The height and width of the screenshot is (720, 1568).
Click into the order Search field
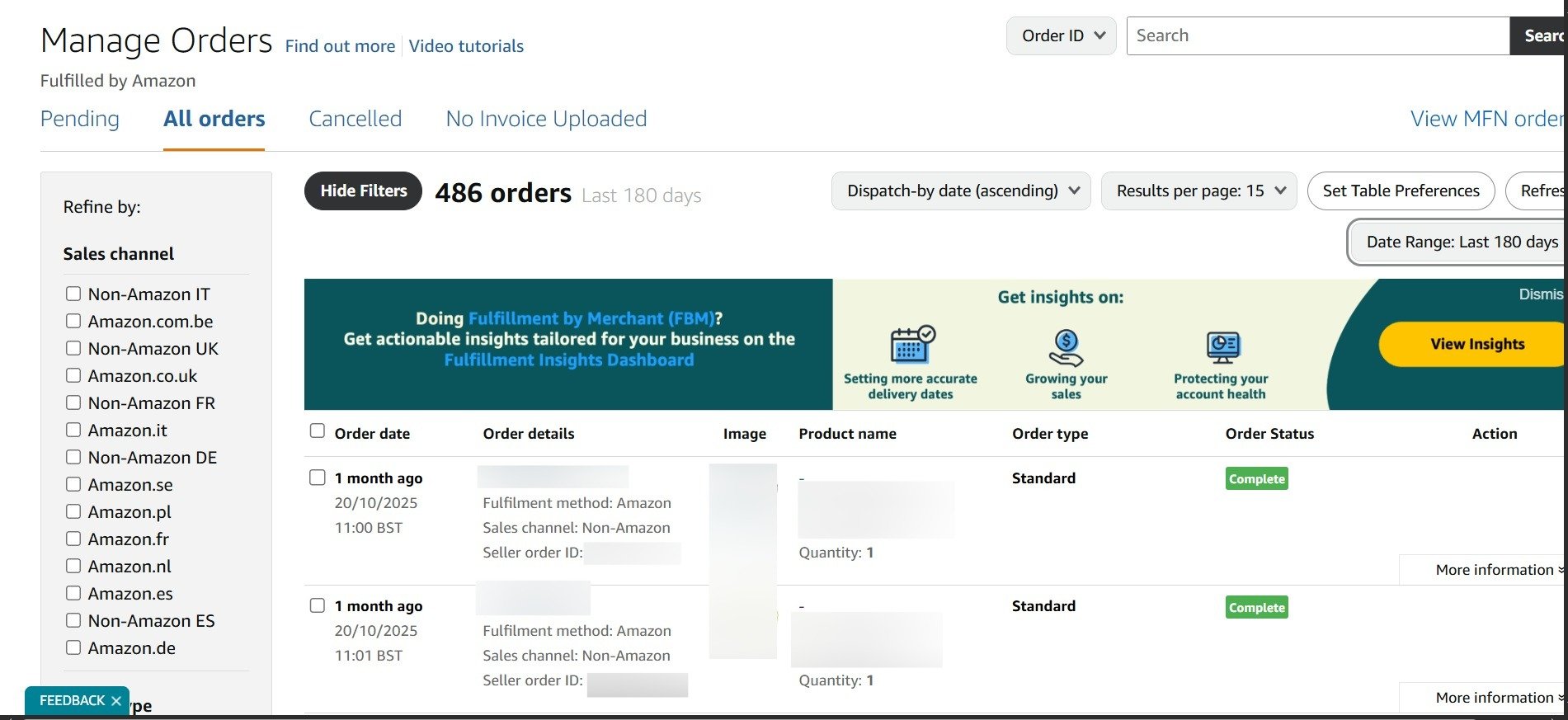[1317, 36]
